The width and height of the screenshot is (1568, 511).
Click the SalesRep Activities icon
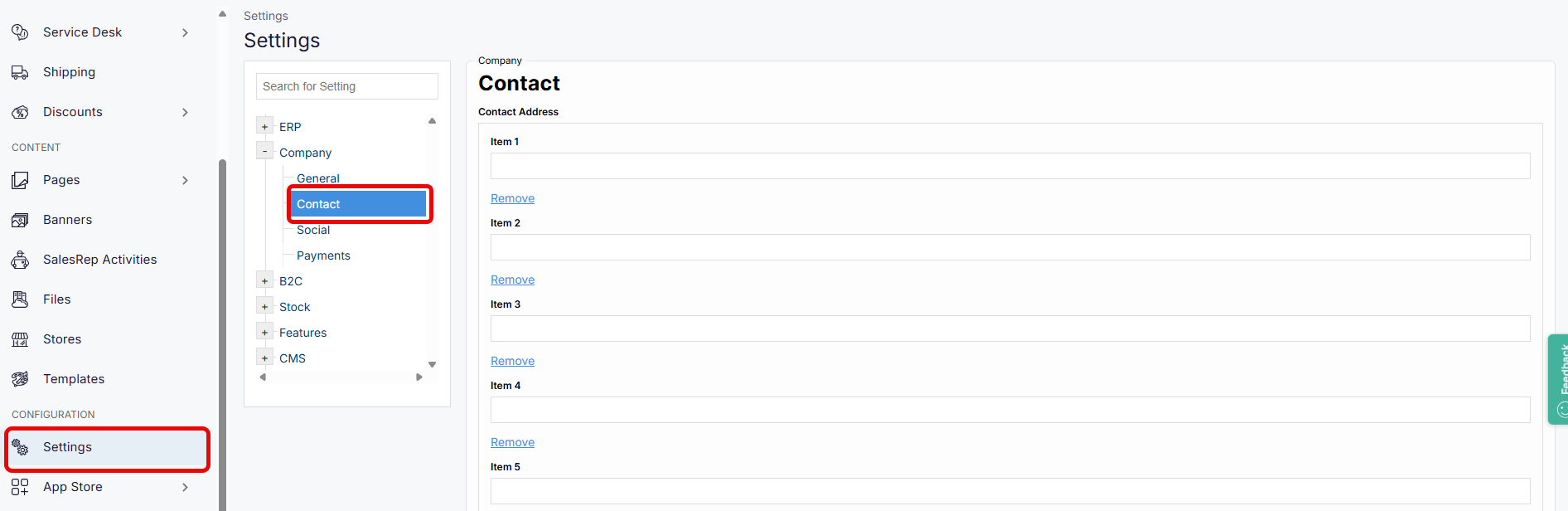click(x=20, y=259)
